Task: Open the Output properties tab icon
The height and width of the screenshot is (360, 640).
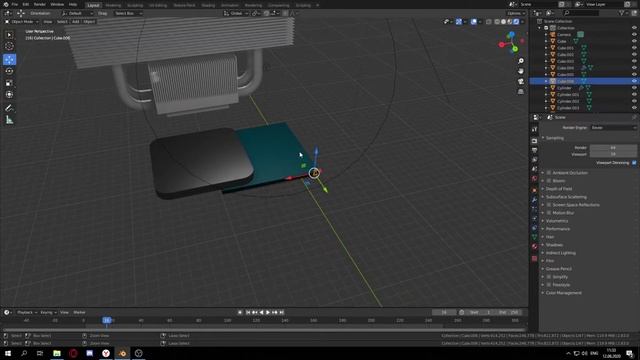Action: (534, 150)
